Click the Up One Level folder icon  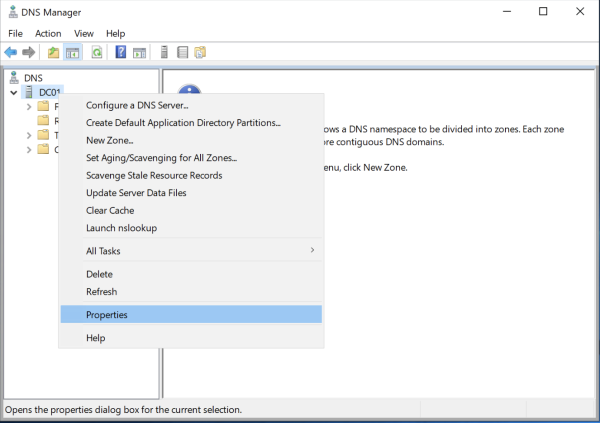[x=54, y=52]
